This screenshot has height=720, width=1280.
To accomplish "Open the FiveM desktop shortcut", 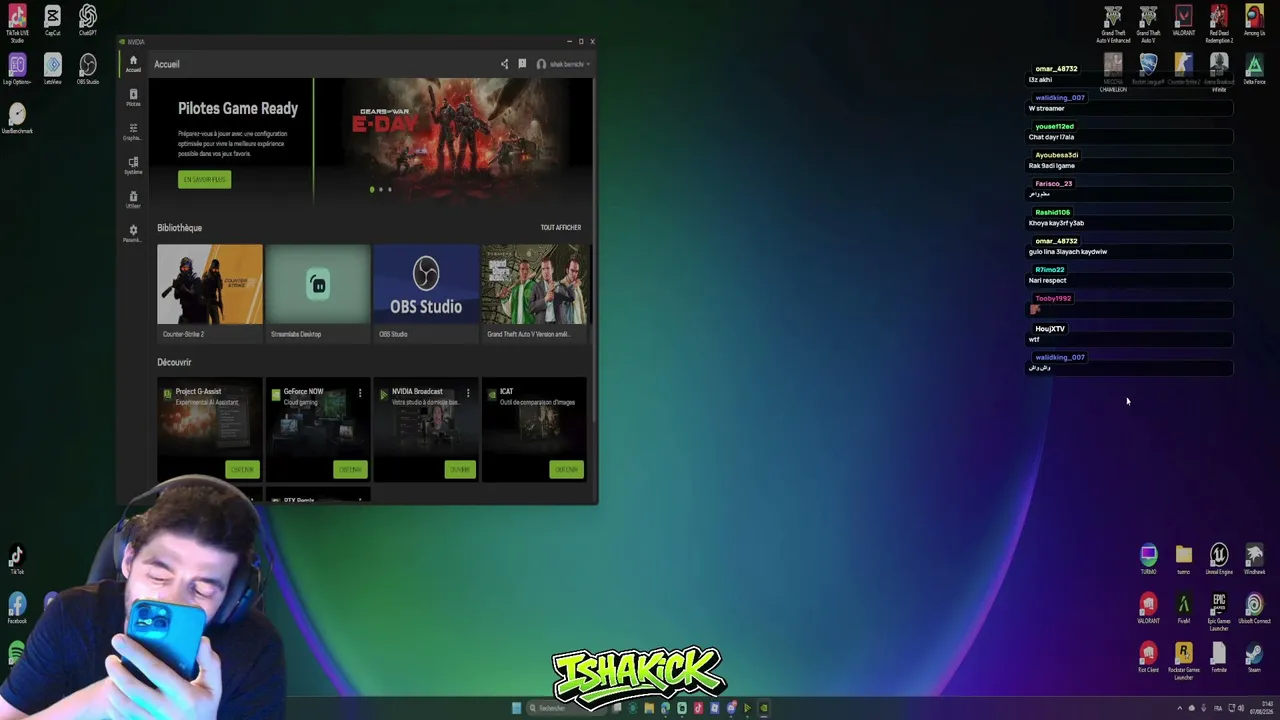I will [1184, 608].
